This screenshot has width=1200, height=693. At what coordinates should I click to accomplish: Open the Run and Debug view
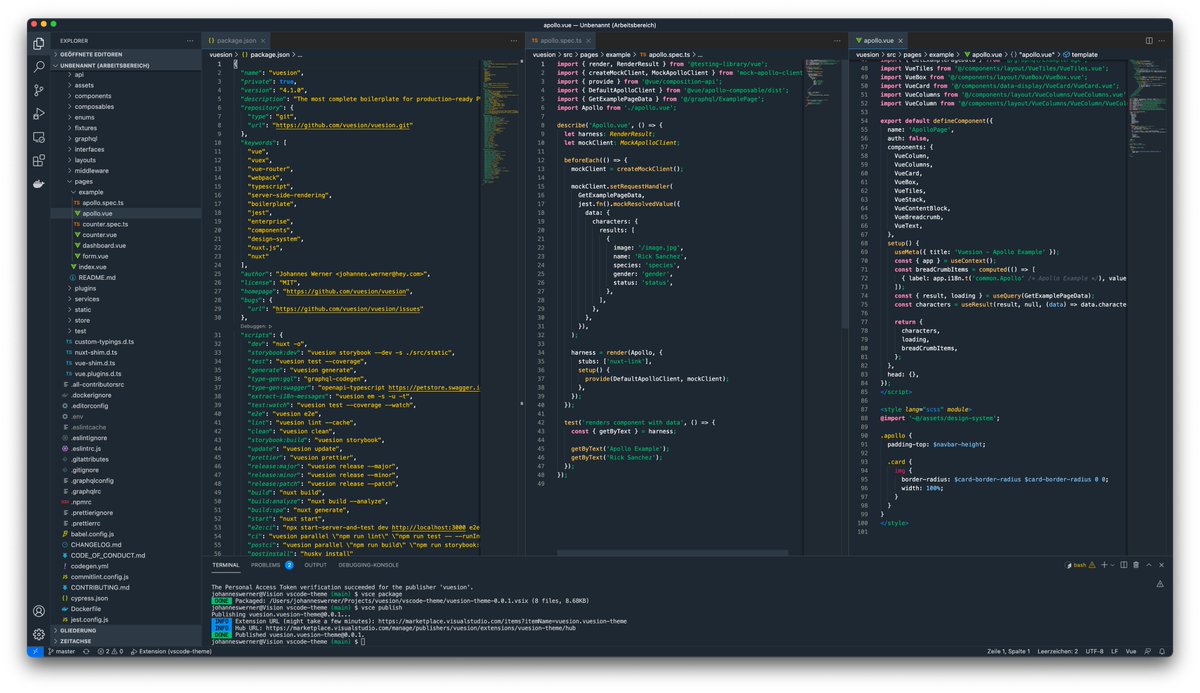[x=39, y=113]
